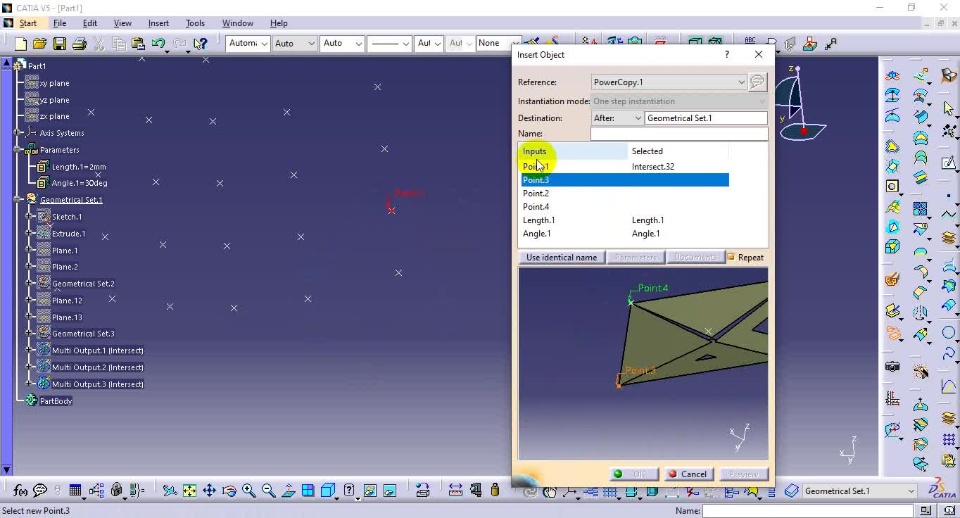Select the Pan tool
The height and width of the screenshot is (518, 960).
[x=209, y=490]
